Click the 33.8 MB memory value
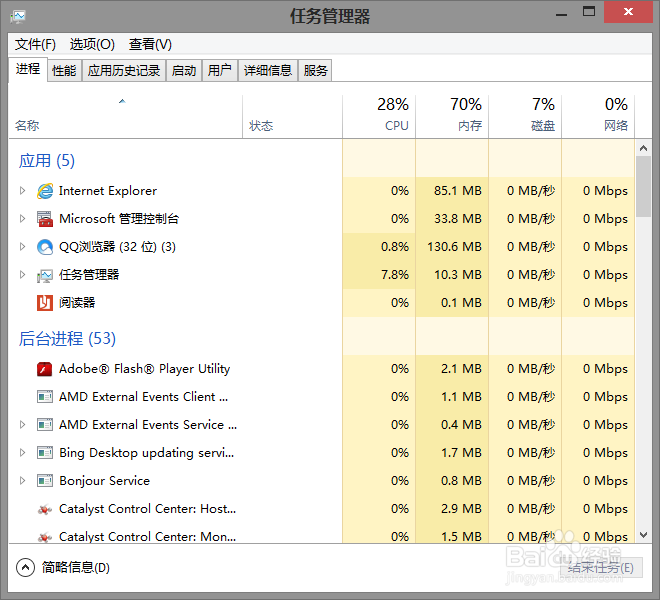 pos(458,219)
